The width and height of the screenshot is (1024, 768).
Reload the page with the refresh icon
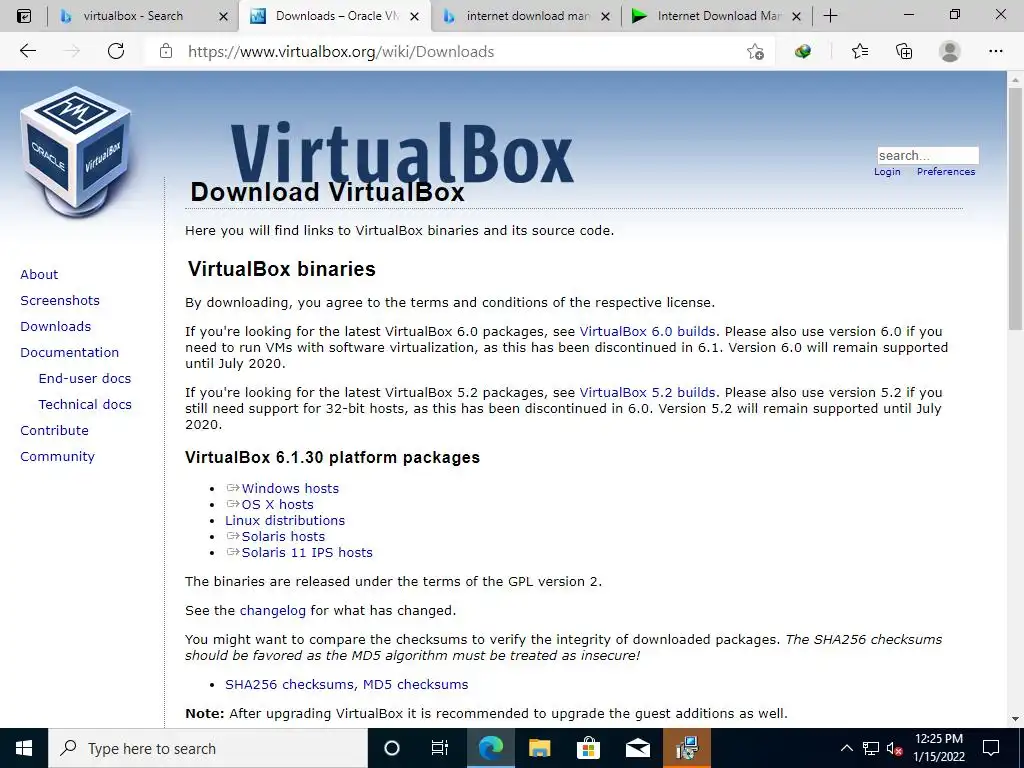[x=116, y=51]
